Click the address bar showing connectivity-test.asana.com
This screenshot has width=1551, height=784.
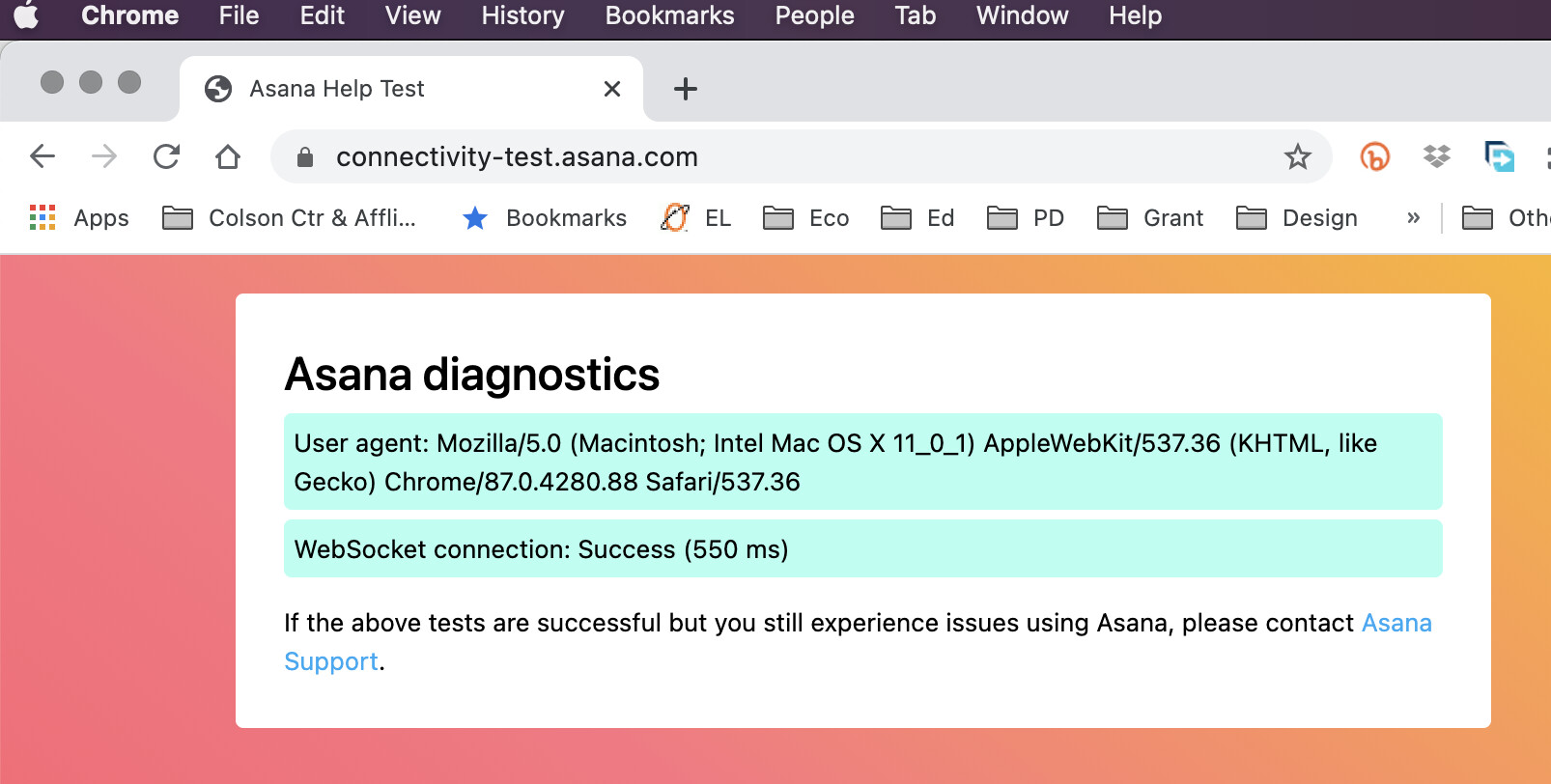[802, 156]
